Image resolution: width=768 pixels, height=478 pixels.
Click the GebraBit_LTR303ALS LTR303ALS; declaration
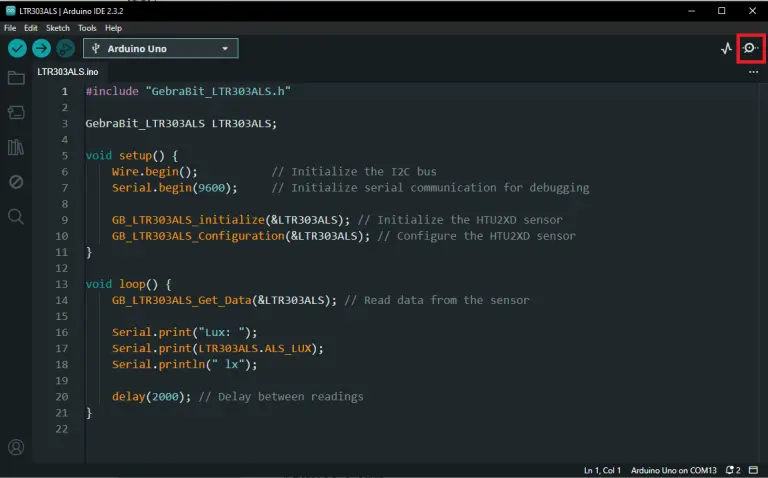(181, 123)
